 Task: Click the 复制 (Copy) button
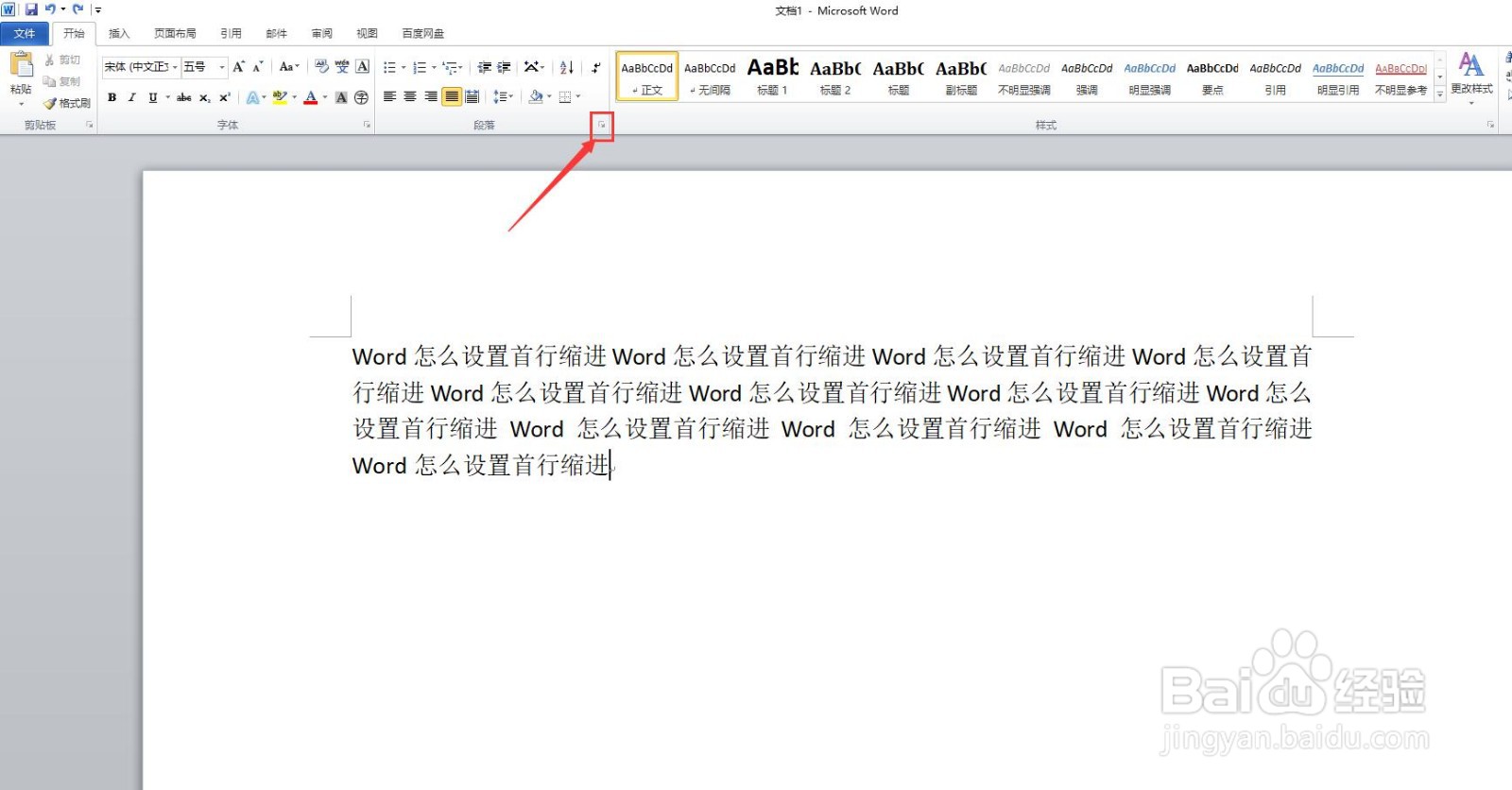pos(61,81)
